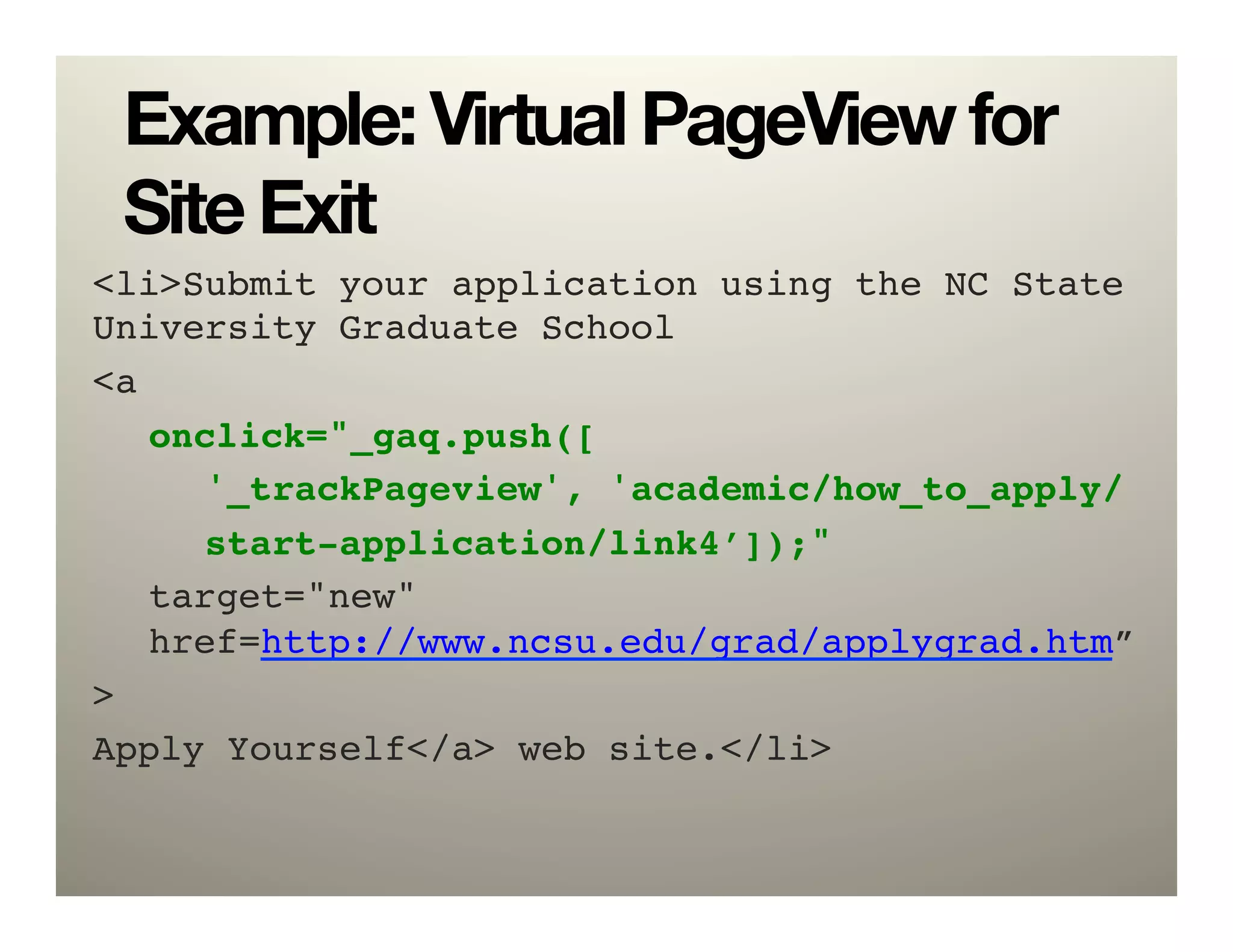Select the text 'University Graduate School'

coord(384,329)
